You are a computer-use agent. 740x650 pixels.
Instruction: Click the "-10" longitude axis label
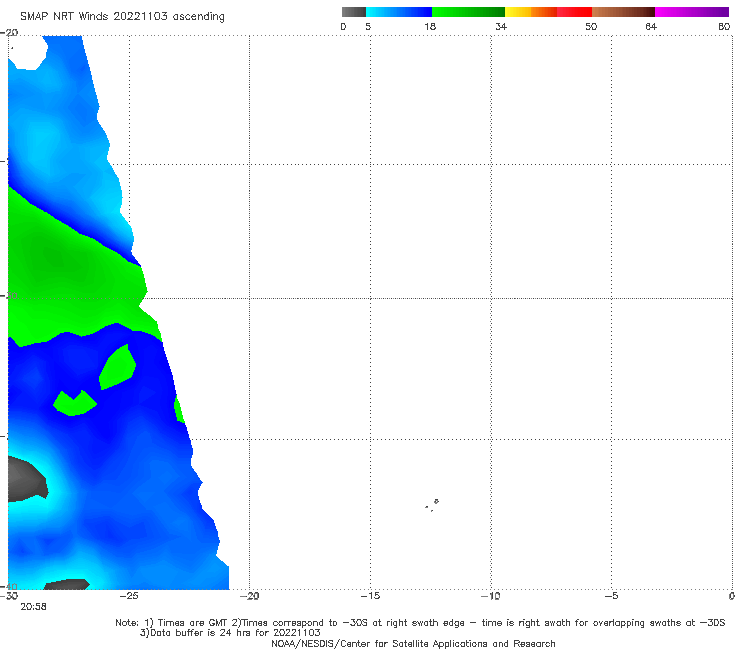(x=490, y=596)
